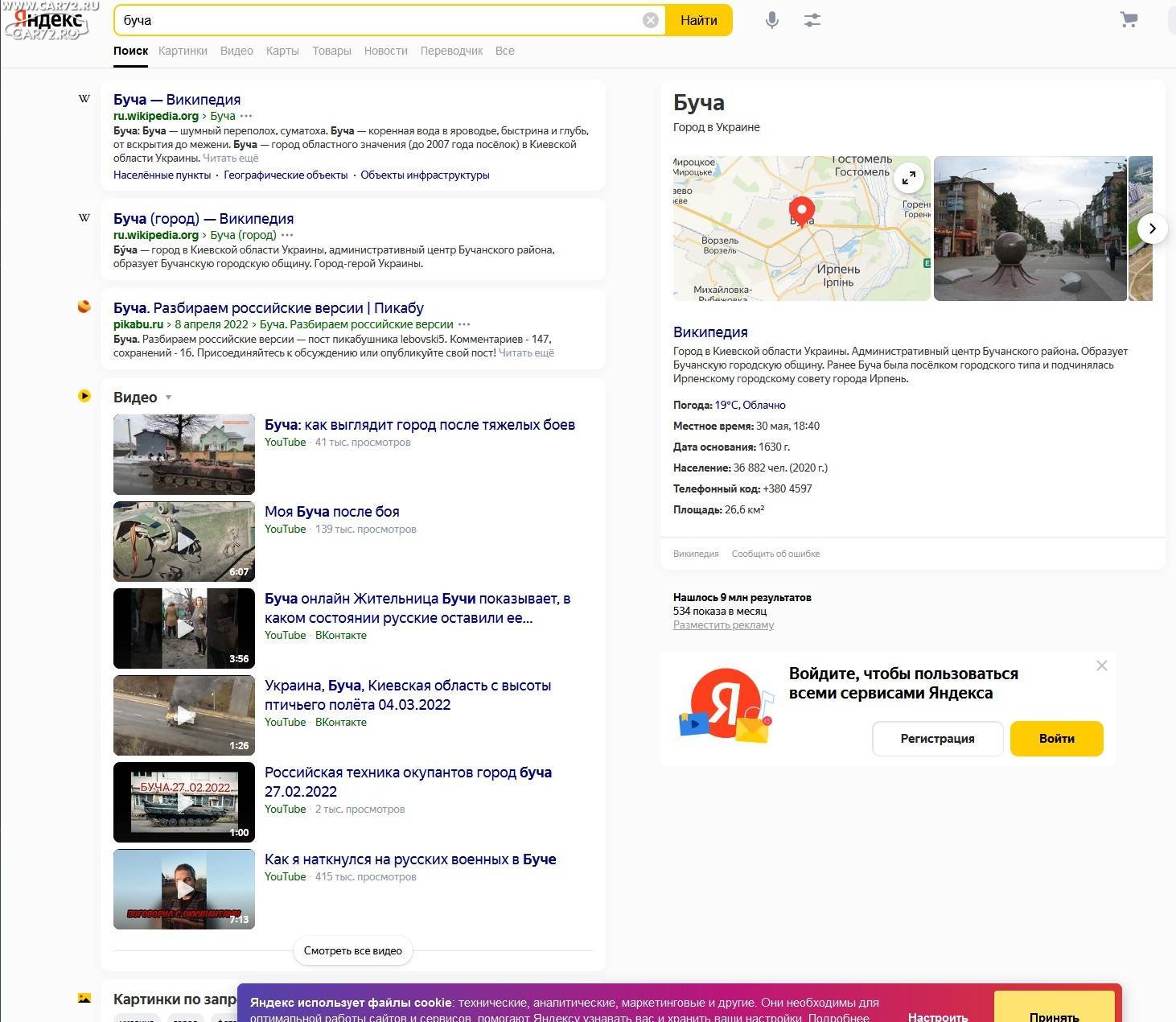
Task: Play the Моя Буча после боя thumbnail
Action: coord(184,542)
